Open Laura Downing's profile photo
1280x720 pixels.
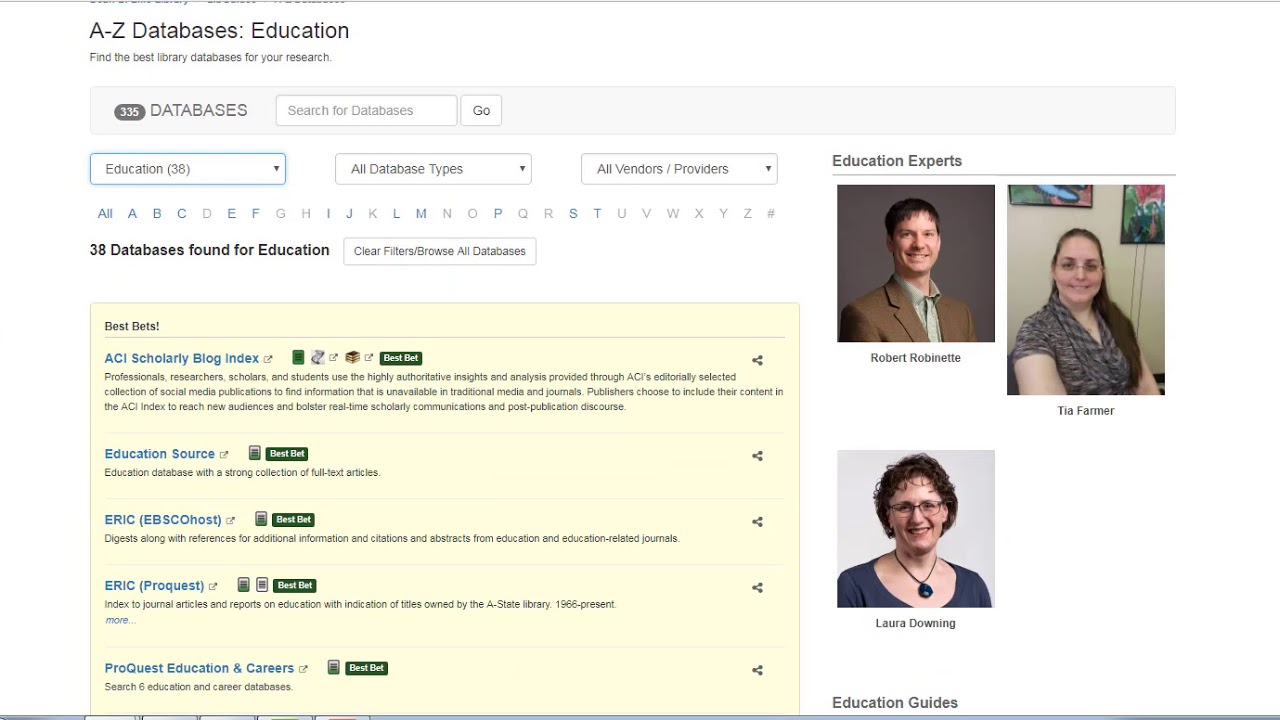point(916,529)
